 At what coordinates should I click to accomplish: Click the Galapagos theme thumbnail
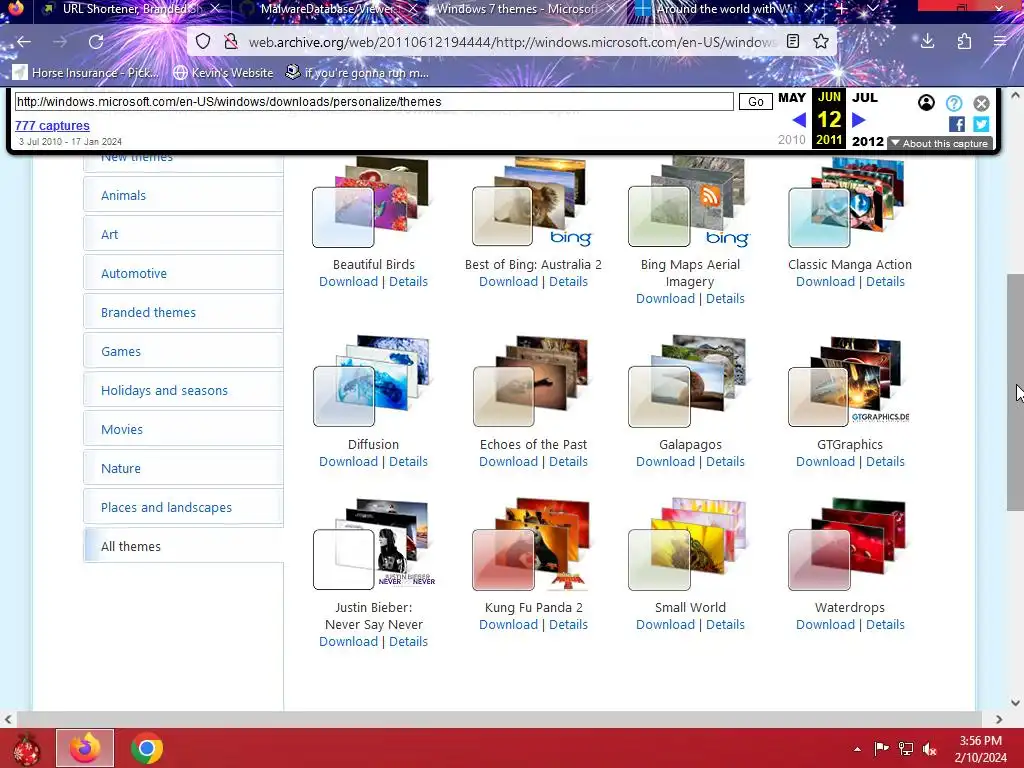click(x=687, y=381)
